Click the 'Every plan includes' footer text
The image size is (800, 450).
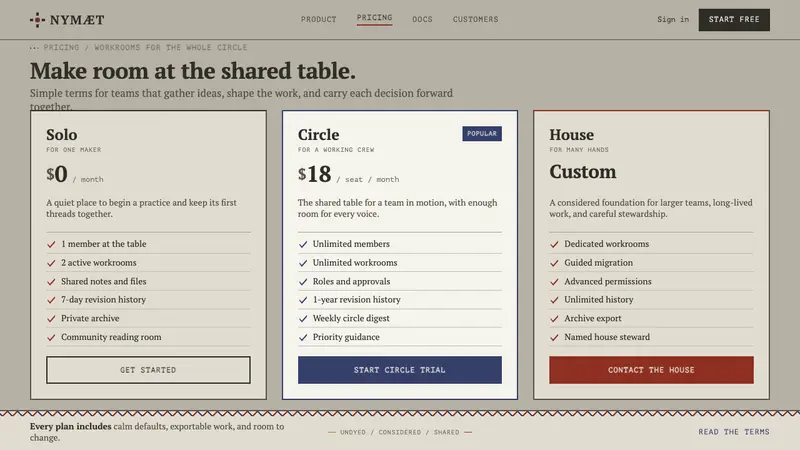[x=70, y=427]
